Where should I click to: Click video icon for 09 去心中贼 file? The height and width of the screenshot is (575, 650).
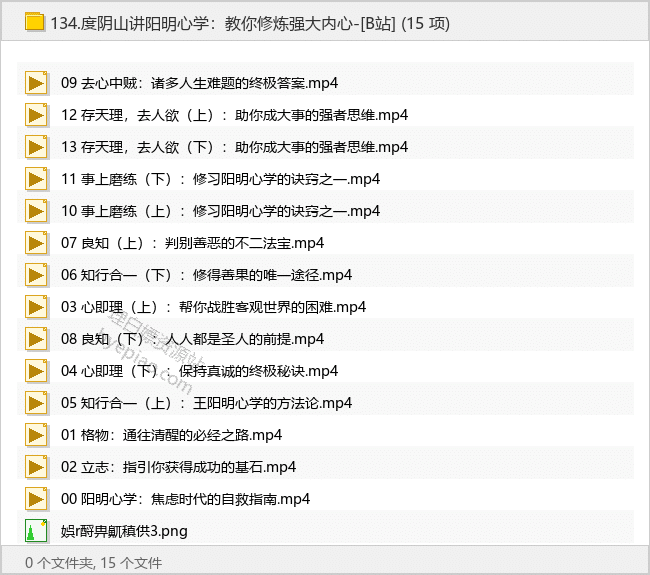pyautogui.click(x=36, y=83)
